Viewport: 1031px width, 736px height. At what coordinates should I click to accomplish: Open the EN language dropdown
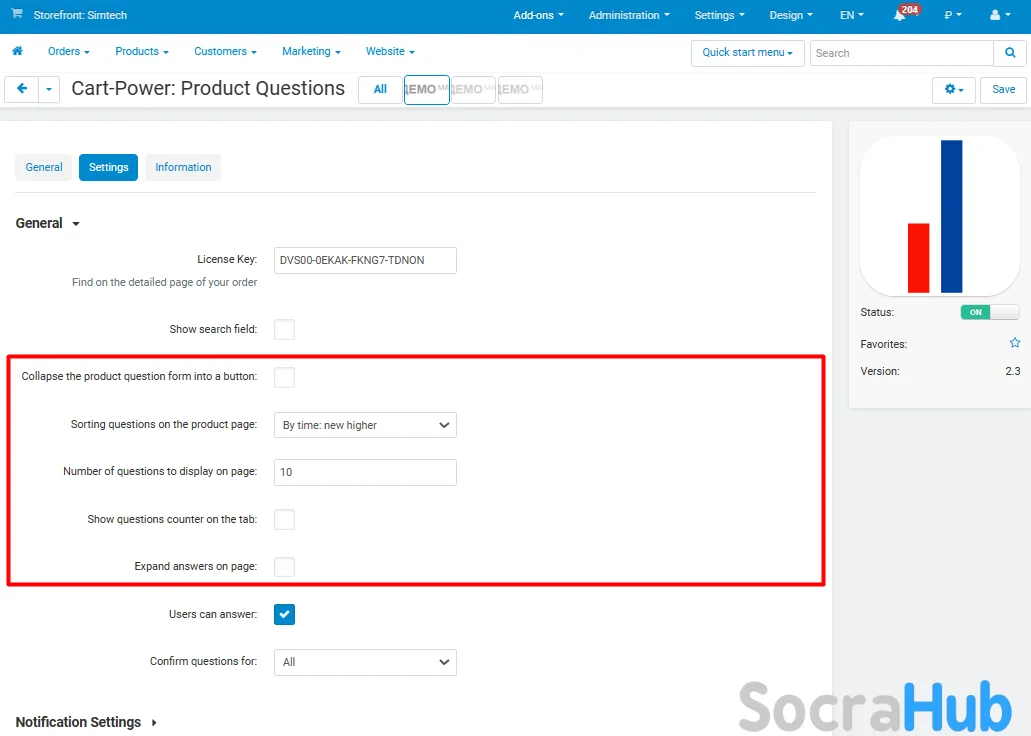point(851,15)
